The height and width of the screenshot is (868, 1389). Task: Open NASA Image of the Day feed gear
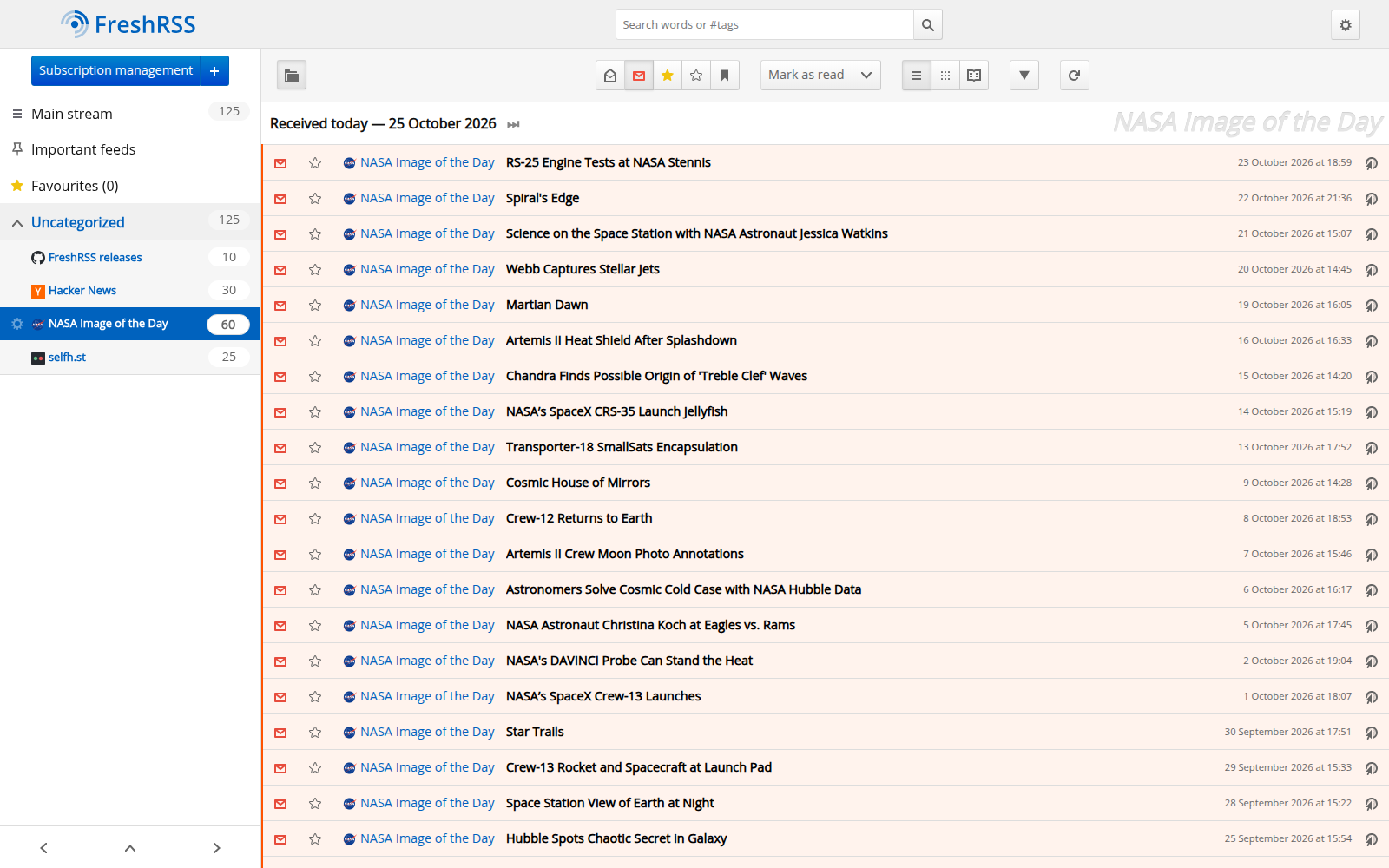pyautogui.click(x=17, y=324)
